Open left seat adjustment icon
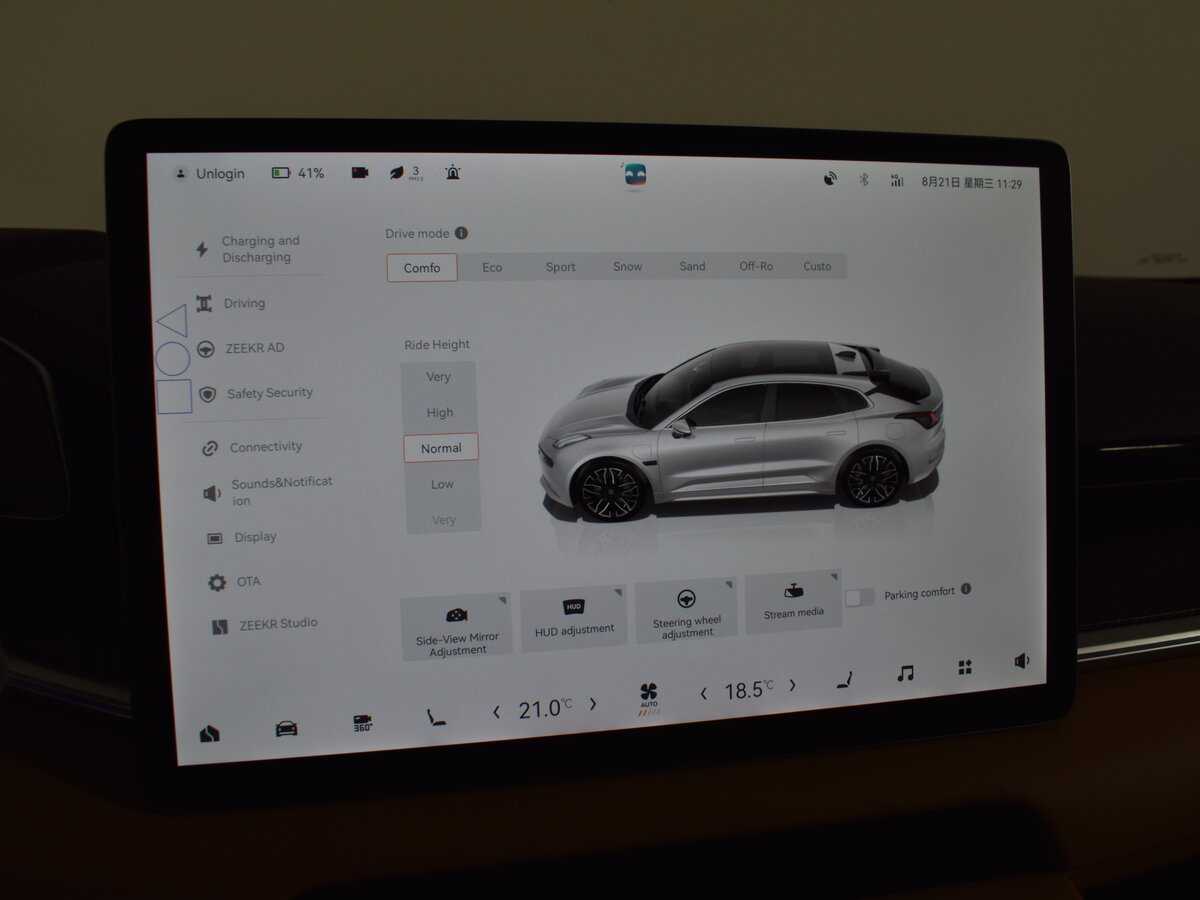The height and width of the screenshot is (900, 1200). coord(436,716)
